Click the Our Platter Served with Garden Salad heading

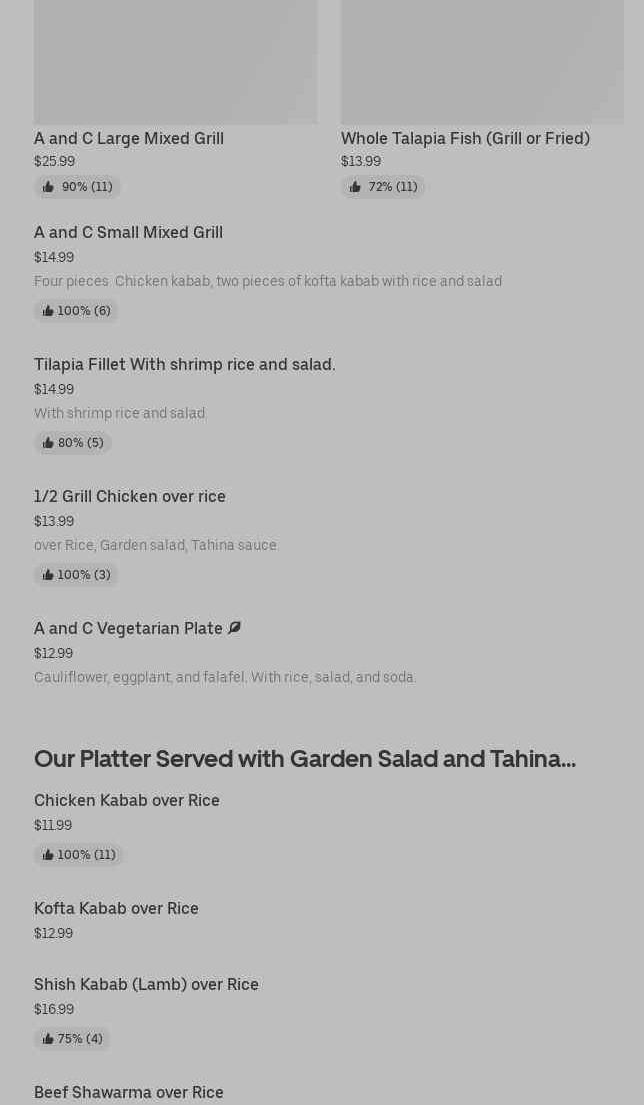pos(305,758)
